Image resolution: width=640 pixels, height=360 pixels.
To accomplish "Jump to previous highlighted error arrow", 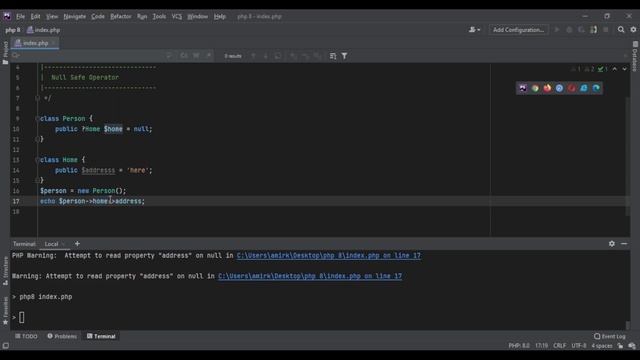I will click(615, 69).
